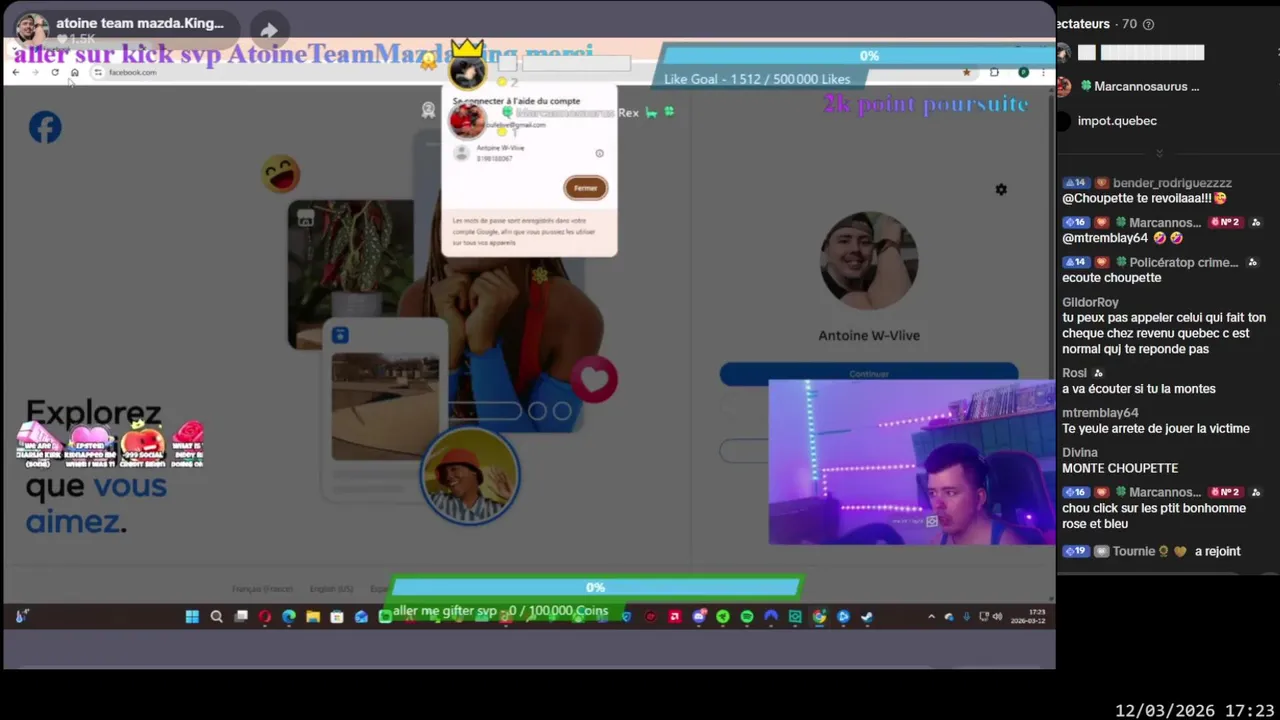This screenshot has width=1280, height=720.
Task: Click the Coins gift goal progress bar
Action: [x=595, y=587]
